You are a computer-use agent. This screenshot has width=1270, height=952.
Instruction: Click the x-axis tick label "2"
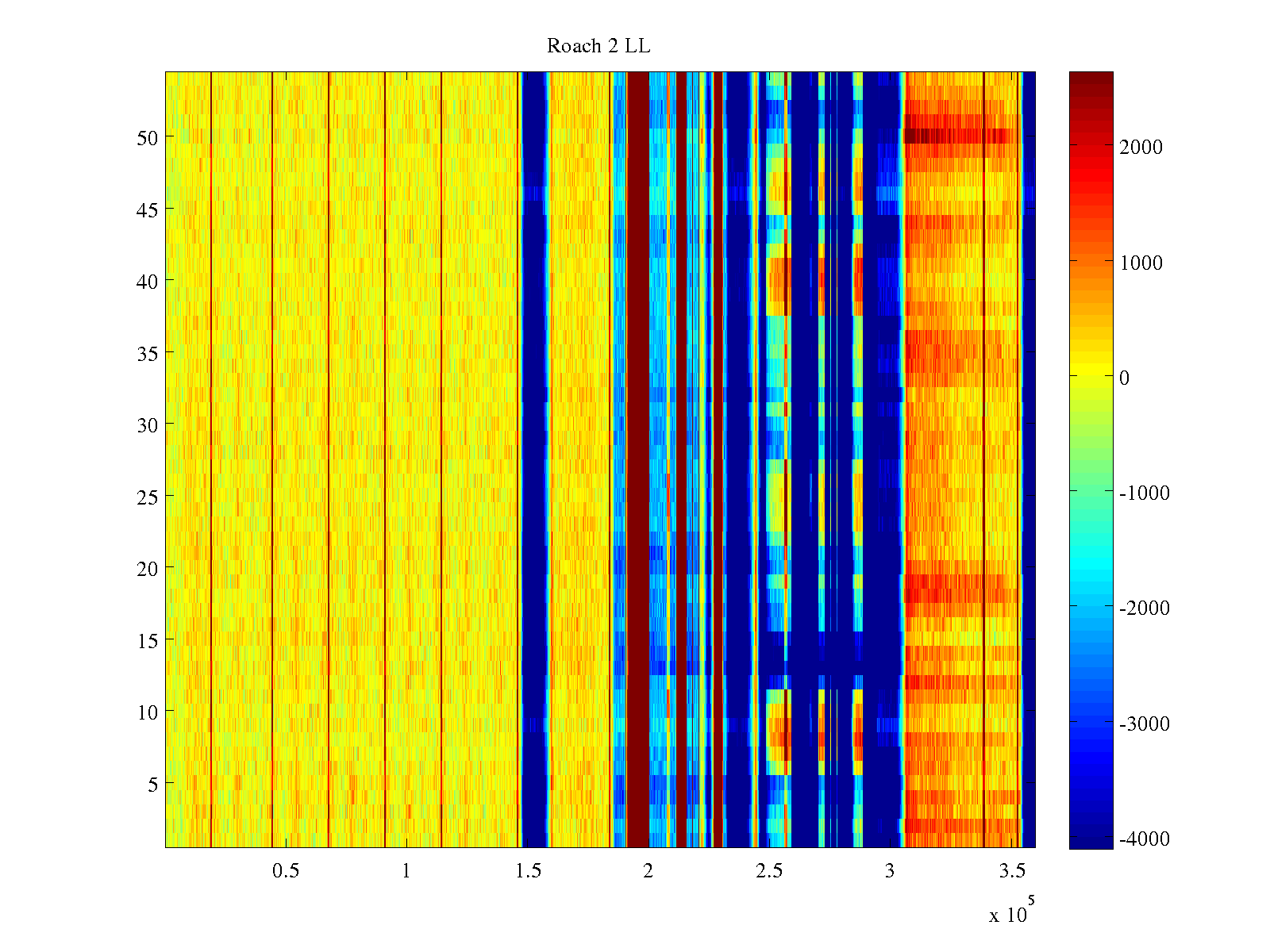coord(648,871)
